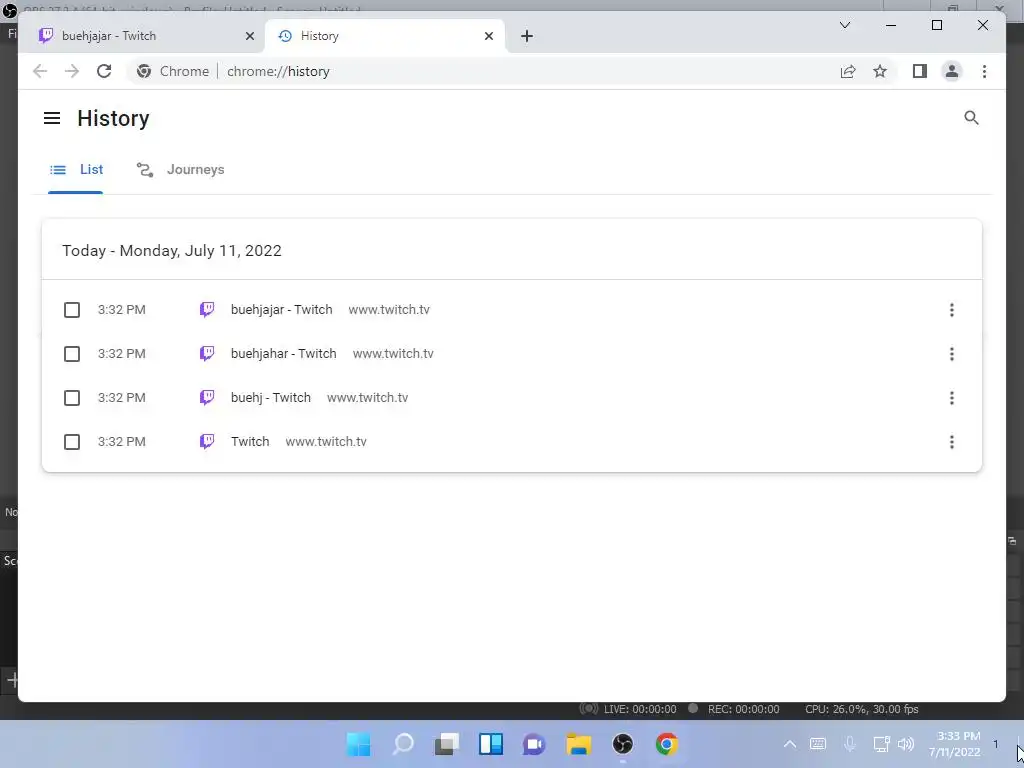This screenshot has height=768, width=1024.
Task: Open Task View on the taskbar
Action: (447, 744)
